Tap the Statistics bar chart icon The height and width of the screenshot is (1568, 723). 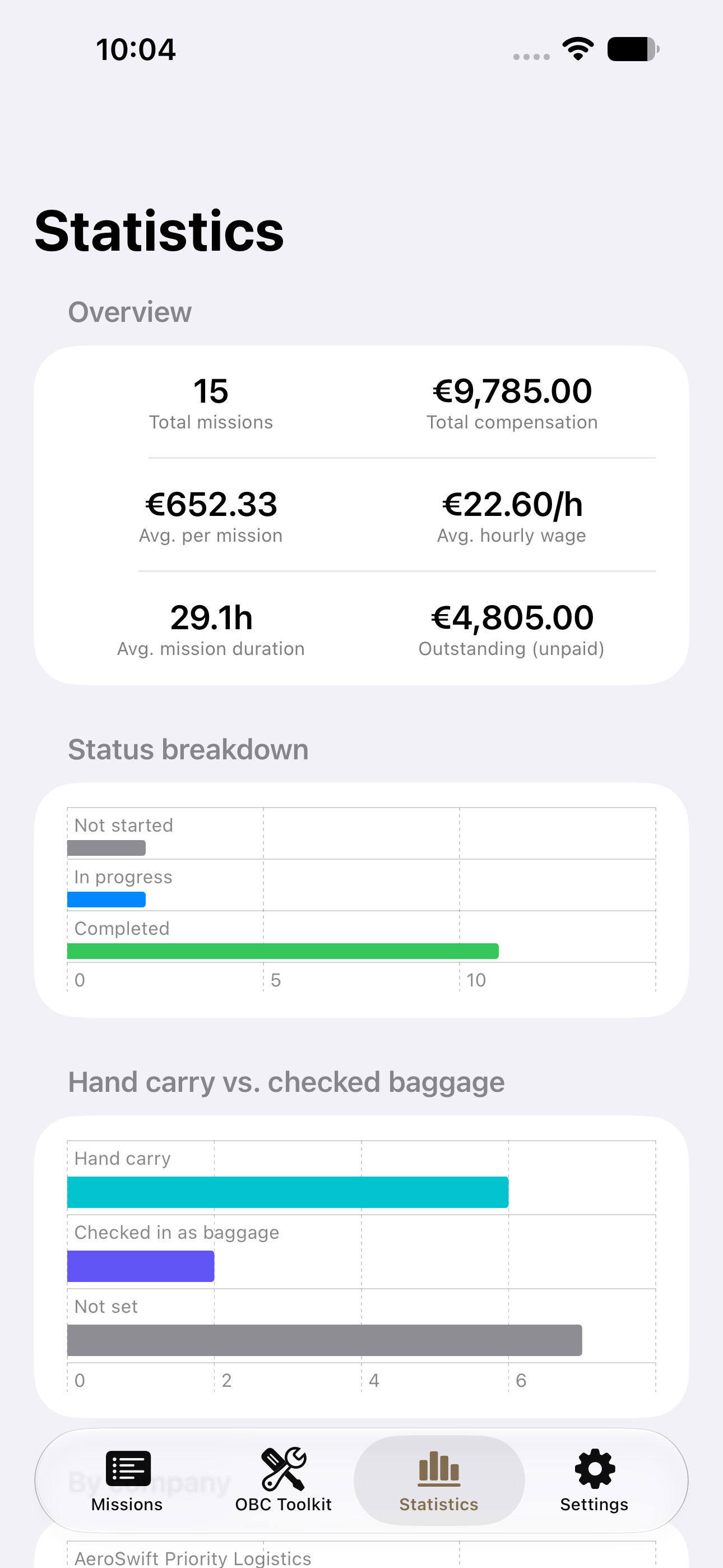coord(439,1468)
